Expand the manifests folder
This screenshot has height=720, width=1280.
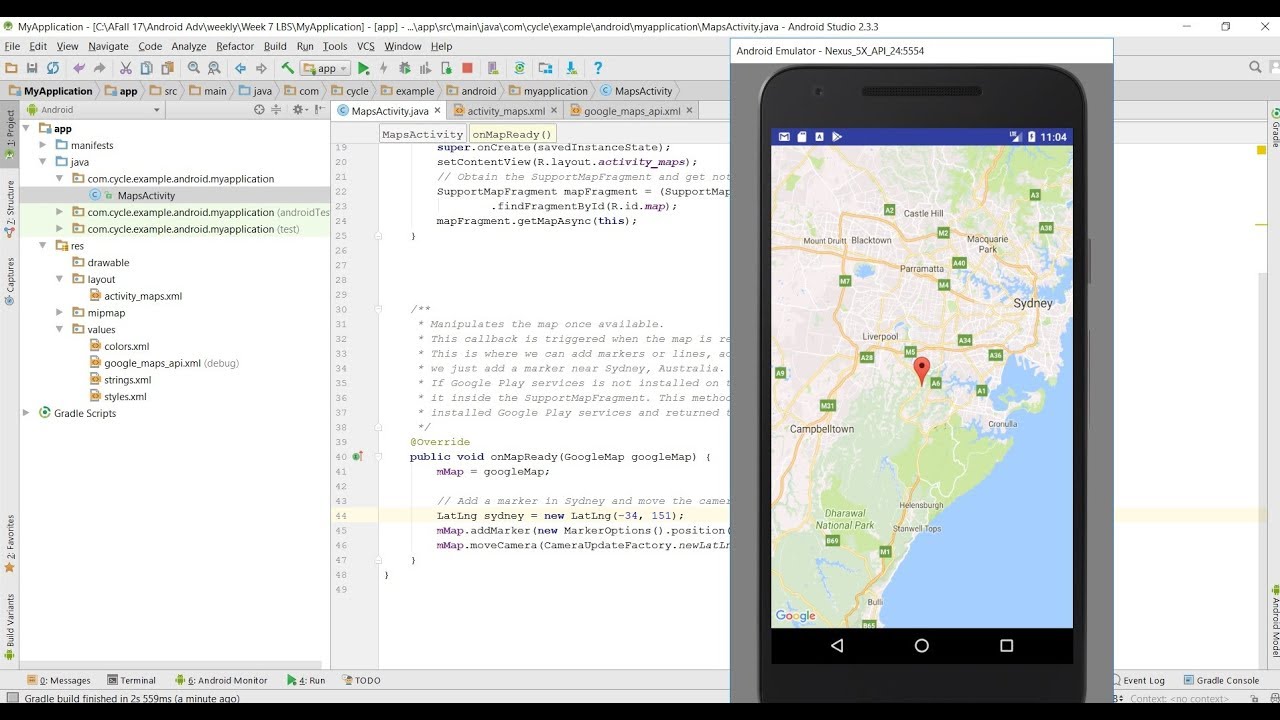tap(43, 145)
